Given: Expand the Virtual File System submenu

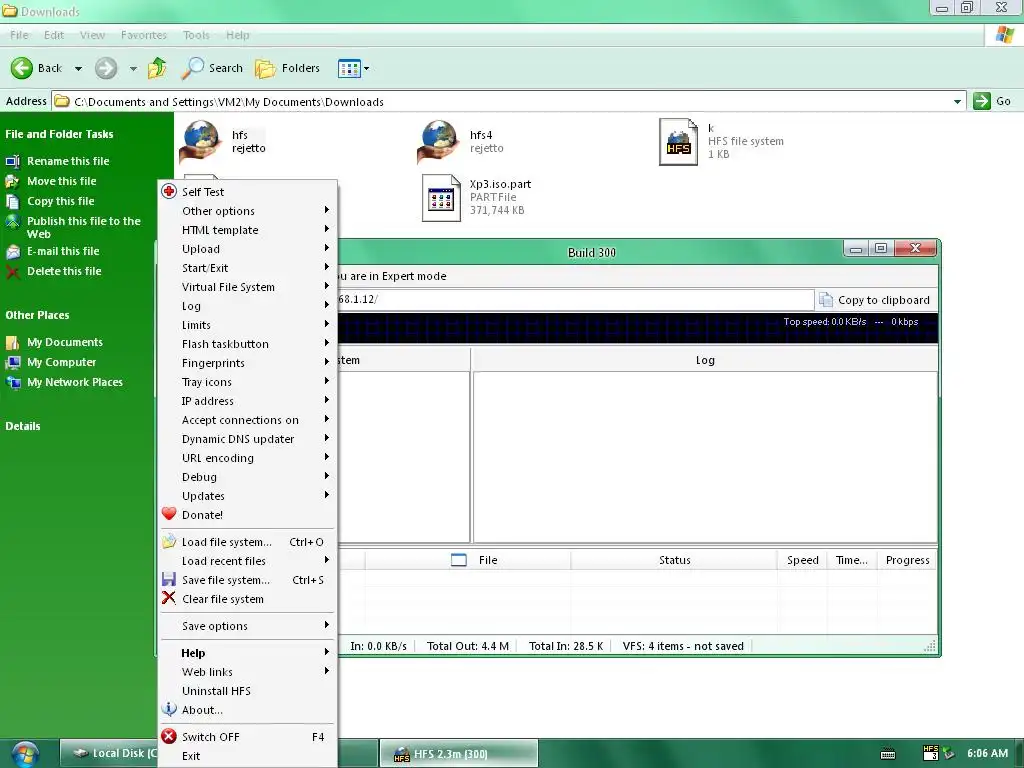Looking at the screenshot, I should 248,286.
